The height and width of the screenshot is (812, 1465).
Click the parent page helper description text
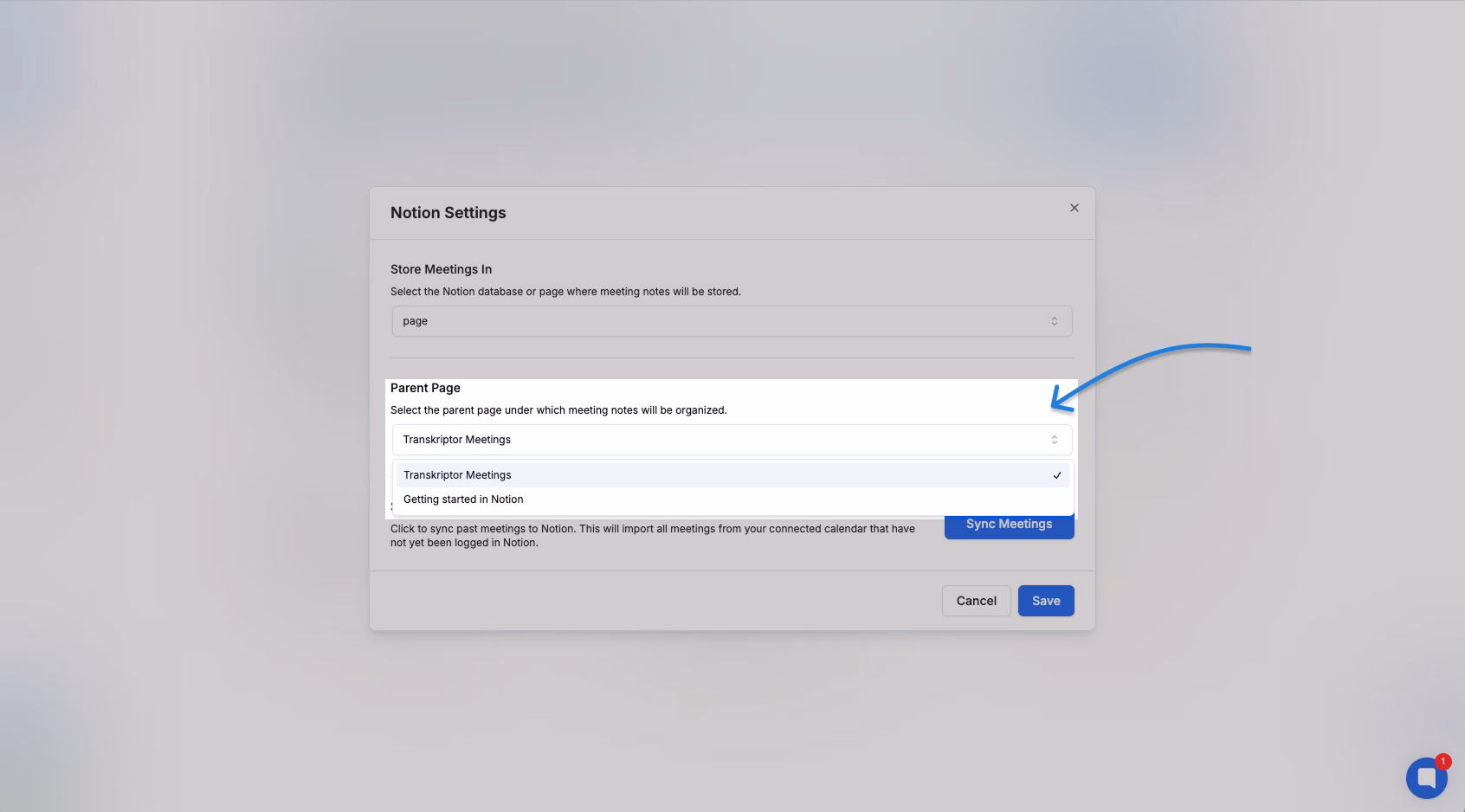coord(558,410)
